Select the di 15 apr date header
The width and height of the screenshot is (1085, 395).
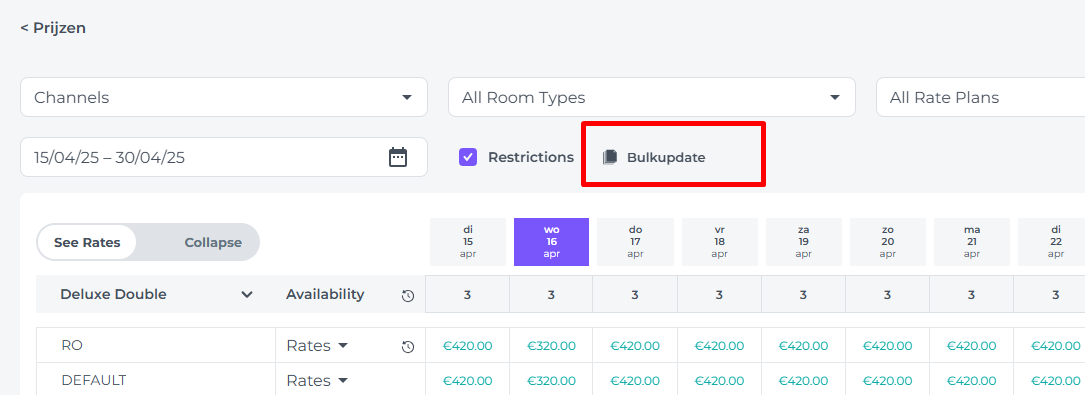tap(468, 242)
